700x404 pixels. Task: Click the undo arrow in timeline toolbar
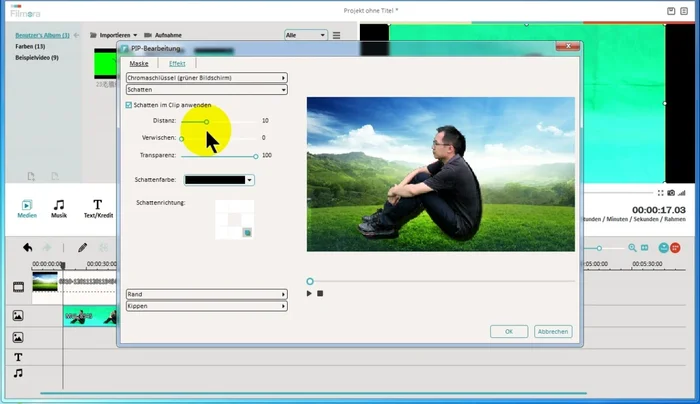pos(27,247)
